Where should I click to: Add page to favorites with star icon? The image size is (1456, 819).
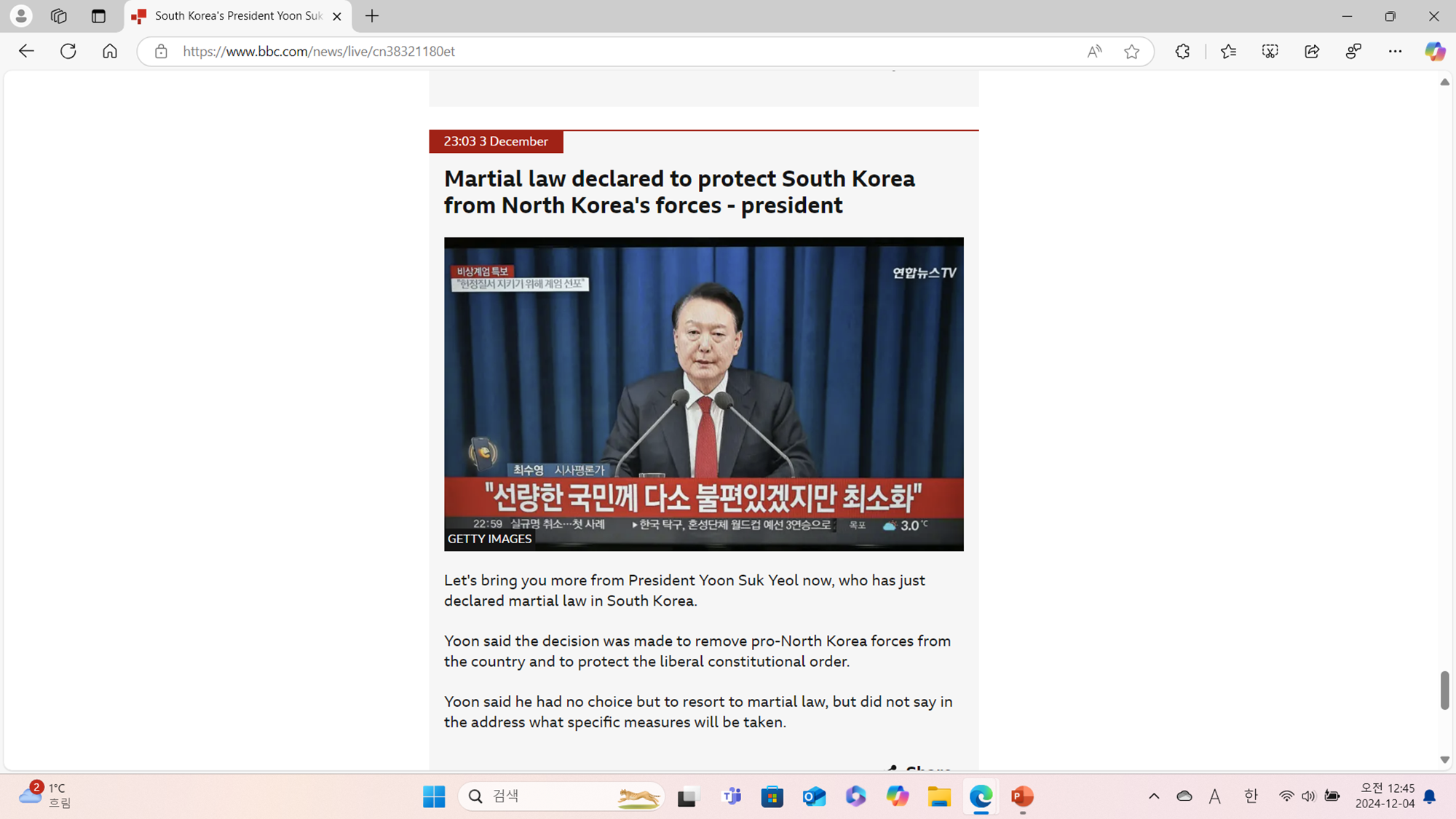pos(1131,51)
